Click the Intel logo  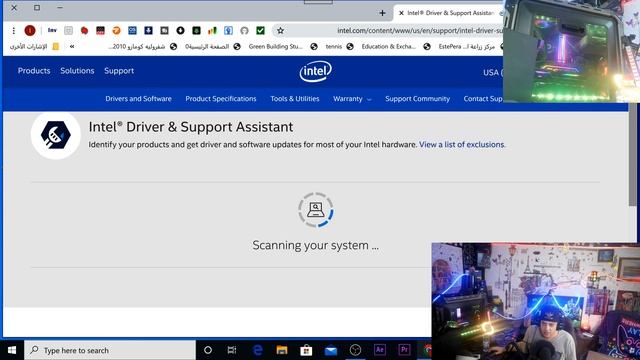(316, 71)
